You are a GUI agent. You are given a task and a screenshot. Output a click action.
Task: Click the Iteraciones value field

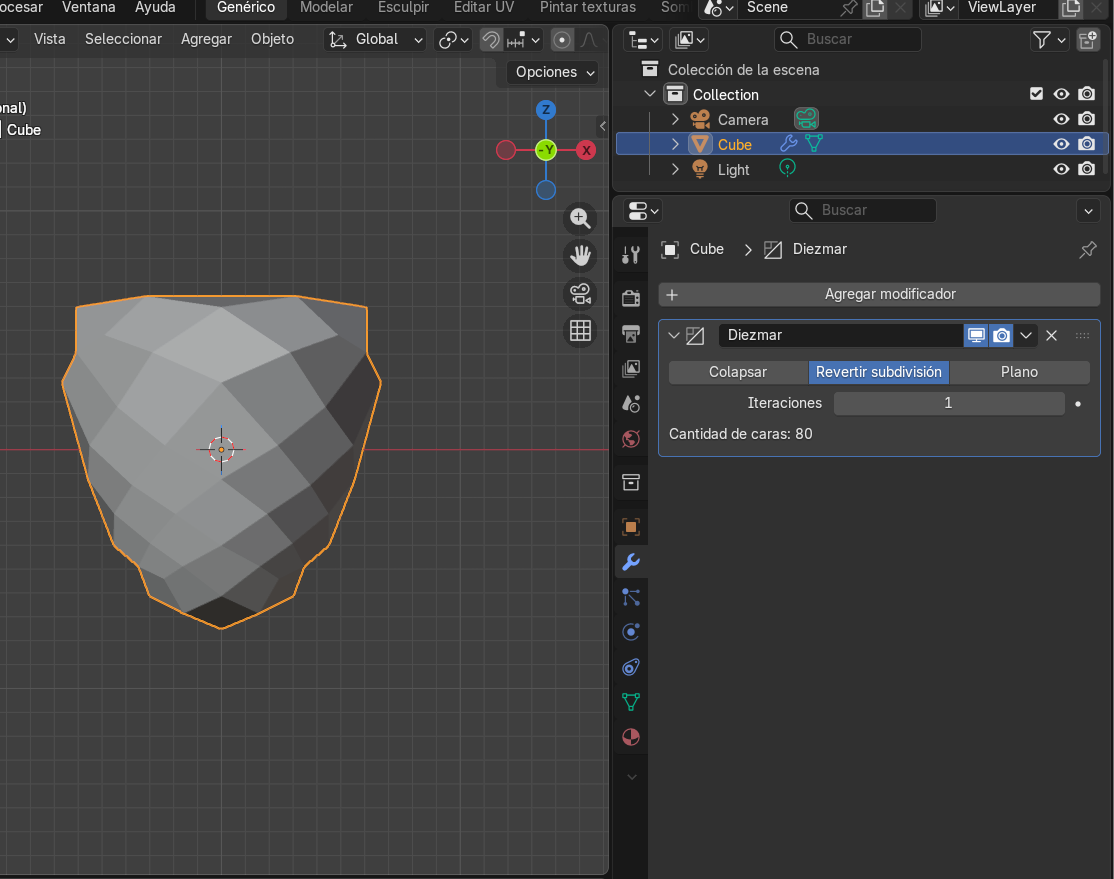pyautogui.click(x=948, y=403)
